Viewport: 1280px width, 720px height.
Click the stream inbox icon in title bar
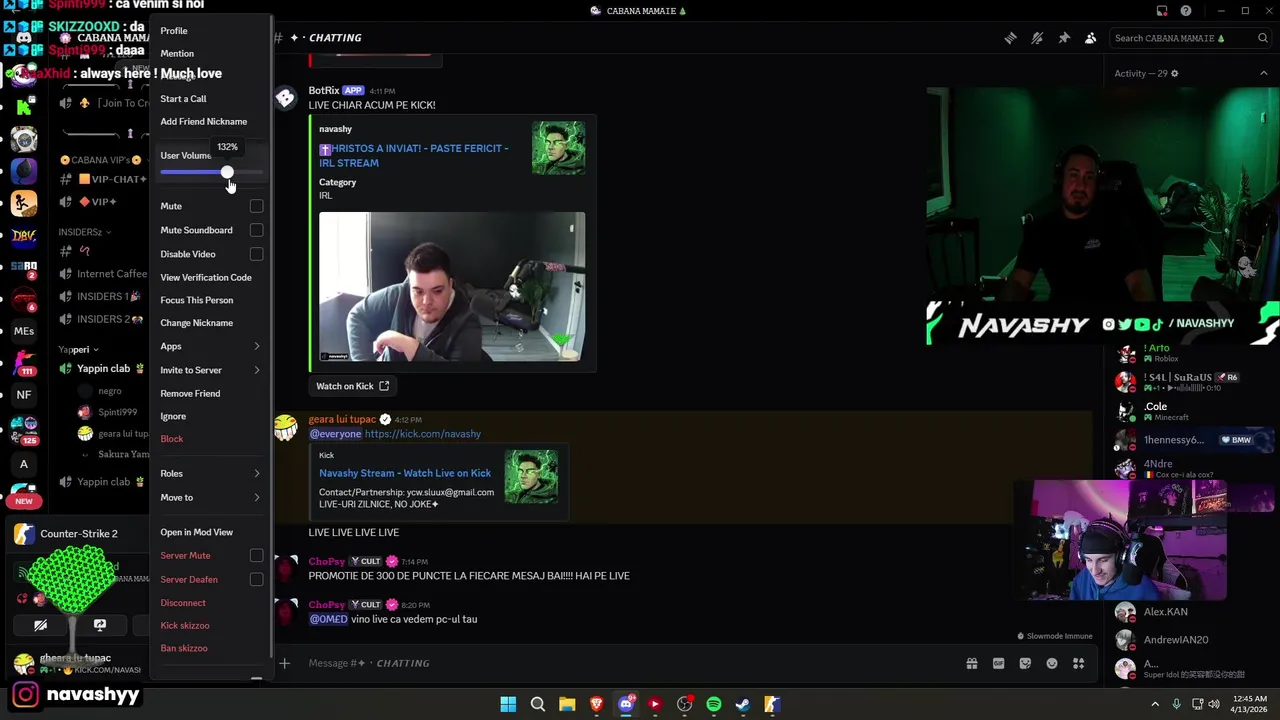(x=1162, y=11)
